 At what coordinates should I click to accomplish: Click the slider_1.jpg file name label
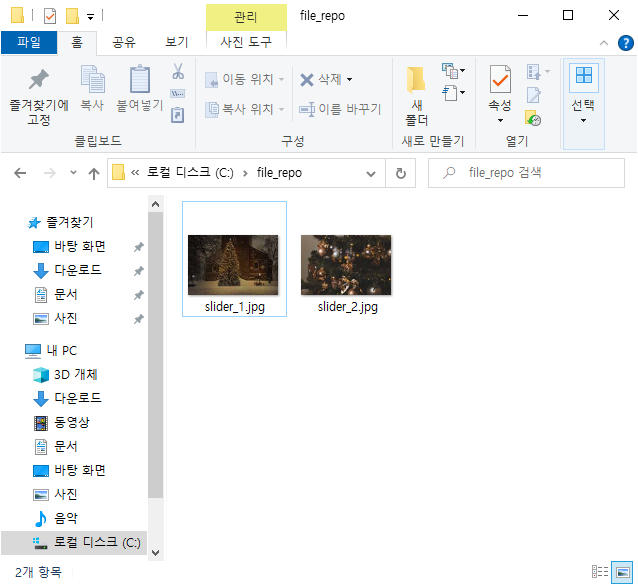235,307
